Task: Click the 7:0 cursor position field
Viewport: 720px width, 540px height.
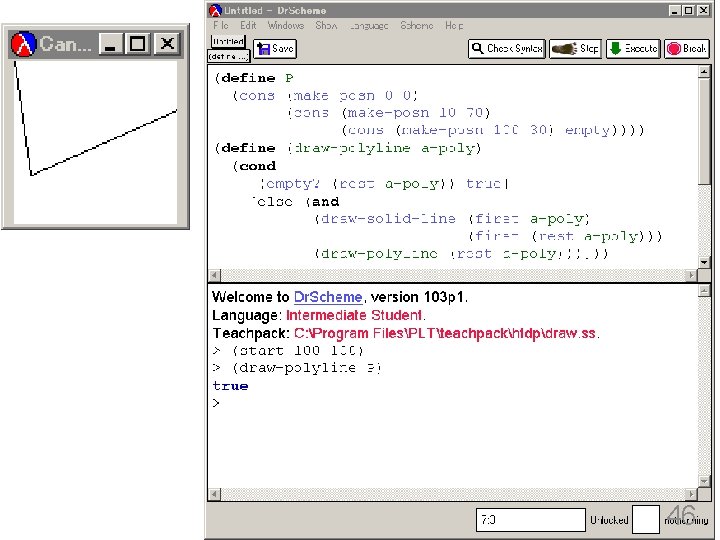Action: tap(530, 520)
